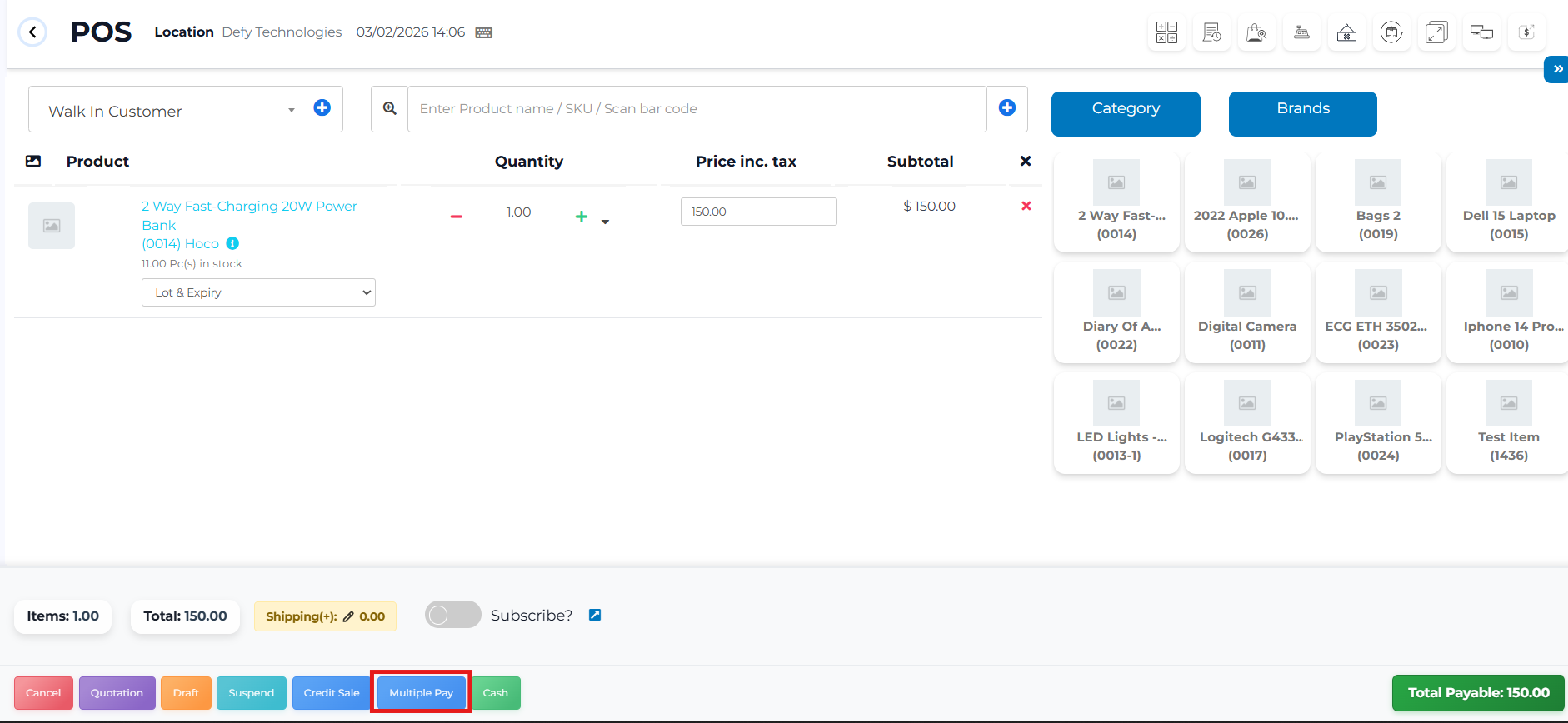
Task: Increase quantity with the green plus
Action: (x=582, y=217)
